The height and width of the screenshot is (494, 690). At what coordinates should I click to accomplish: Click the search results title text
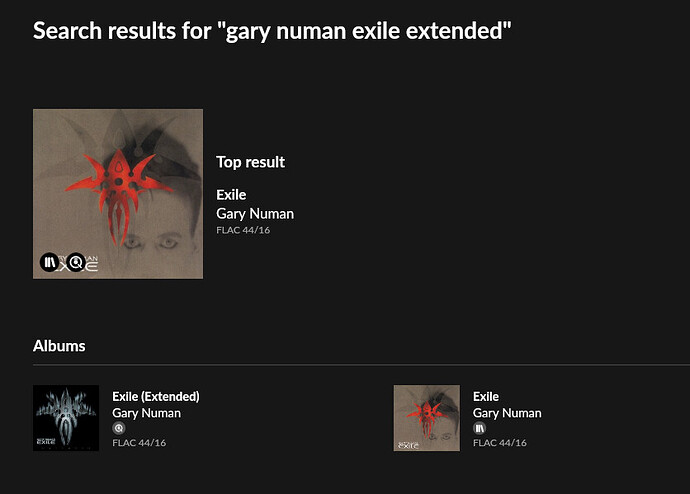(272, 31)
